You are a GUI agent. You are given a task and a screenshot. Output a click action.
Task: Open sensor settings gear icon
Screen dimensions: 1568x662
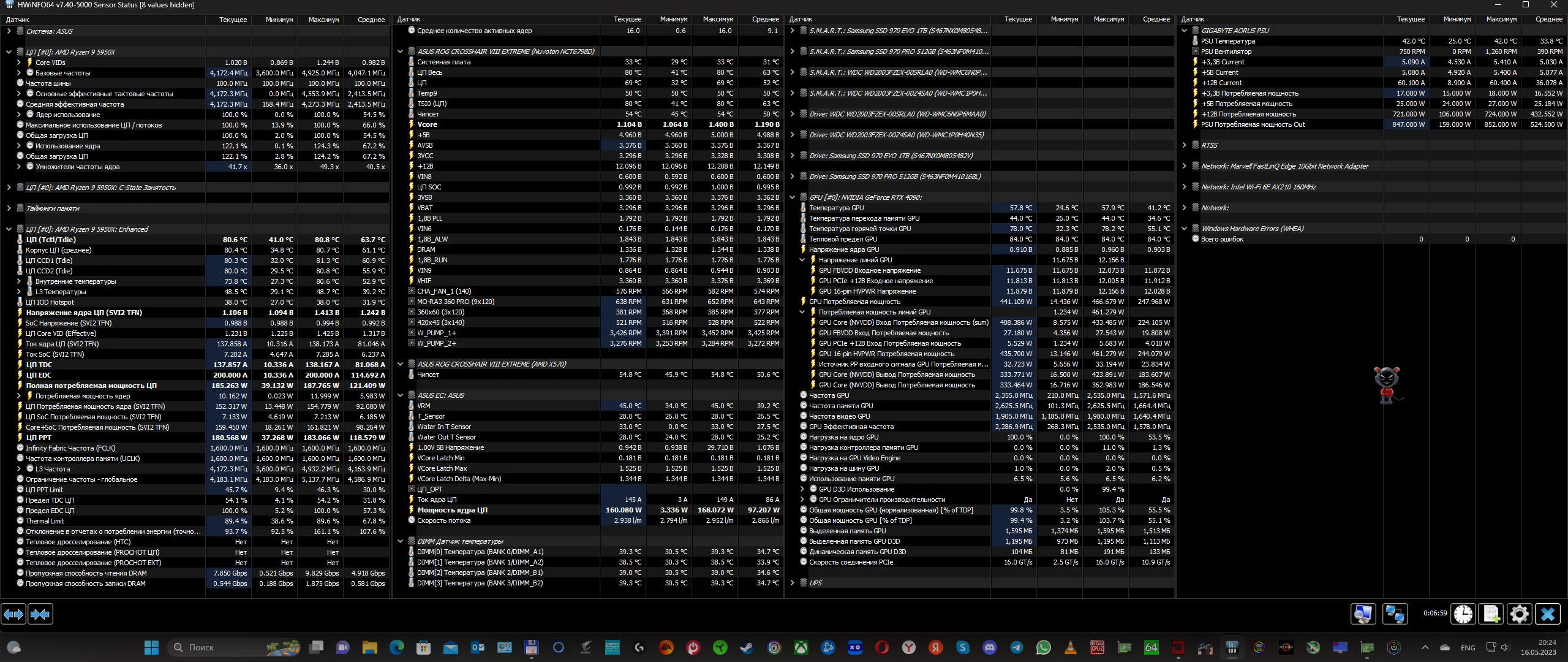(1519, 614)
